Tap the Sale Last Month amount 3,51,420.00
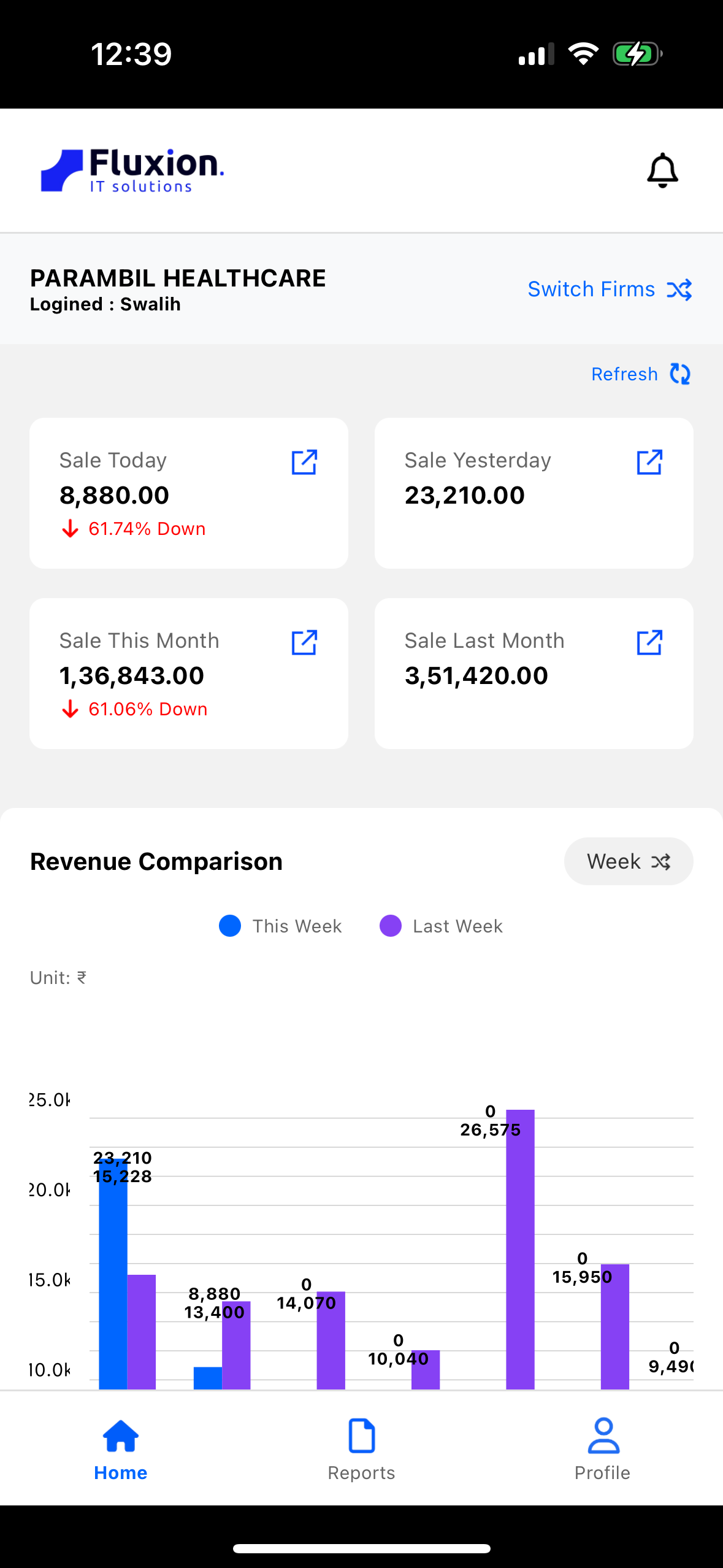Screen dimensions: 723x1568 (476, 676)
